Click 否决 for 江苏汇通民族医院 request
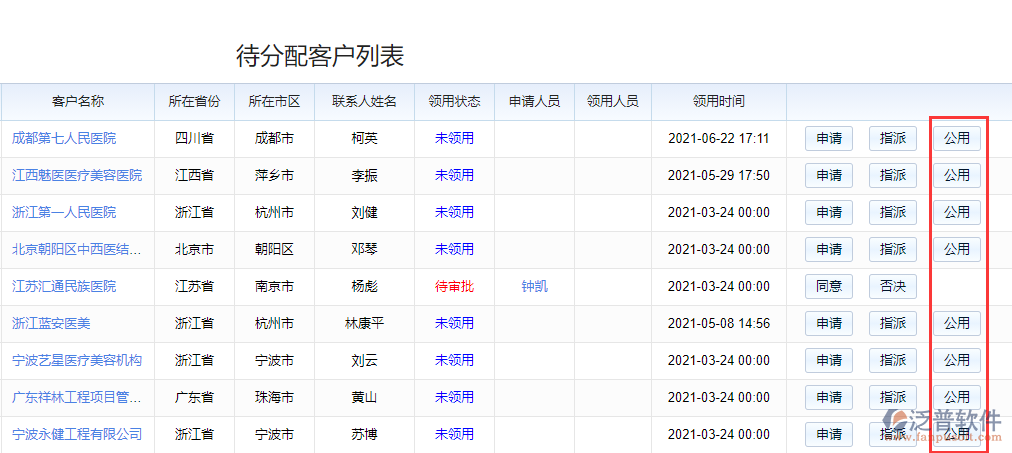Screen dimensions: 1012x453 [892, 286]
